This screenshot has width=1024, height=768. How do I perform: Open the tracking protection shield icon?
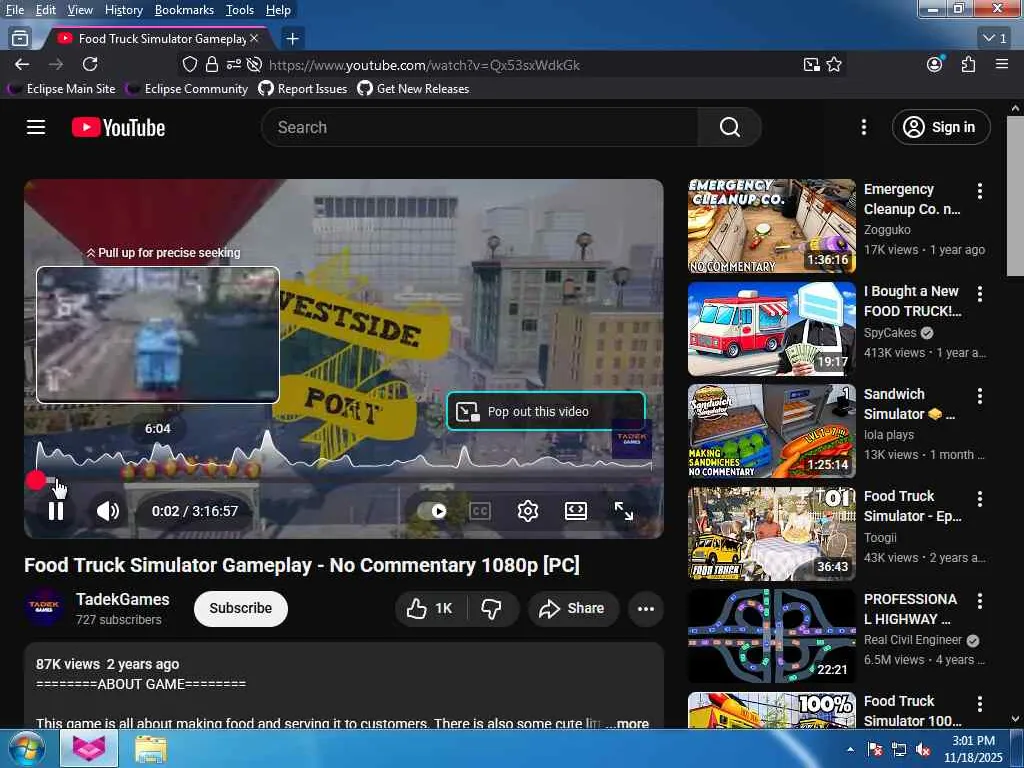pos(189,64)
